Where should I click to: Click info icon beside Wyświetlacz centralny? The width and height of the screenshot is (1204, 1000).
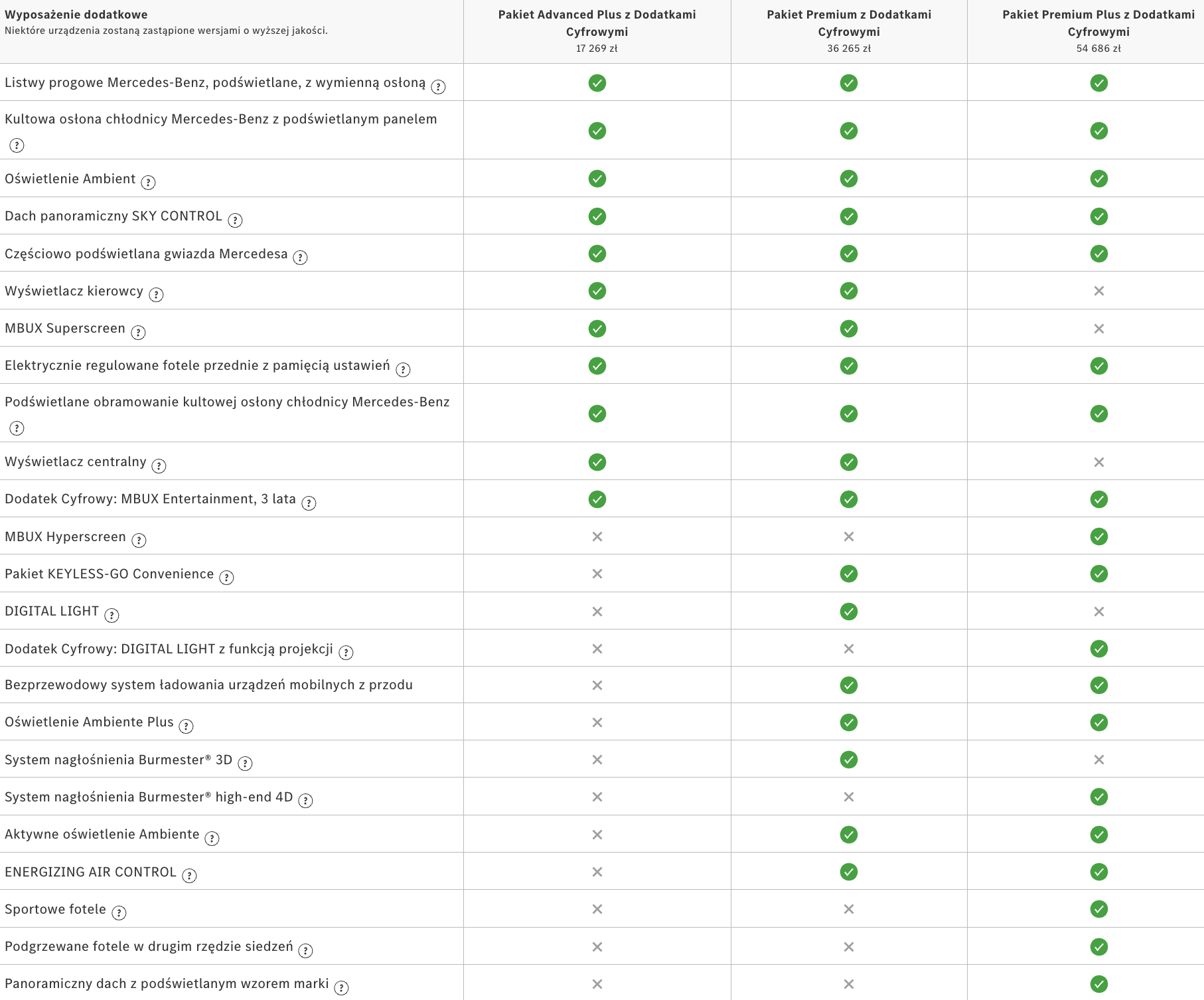coord(159,465)
